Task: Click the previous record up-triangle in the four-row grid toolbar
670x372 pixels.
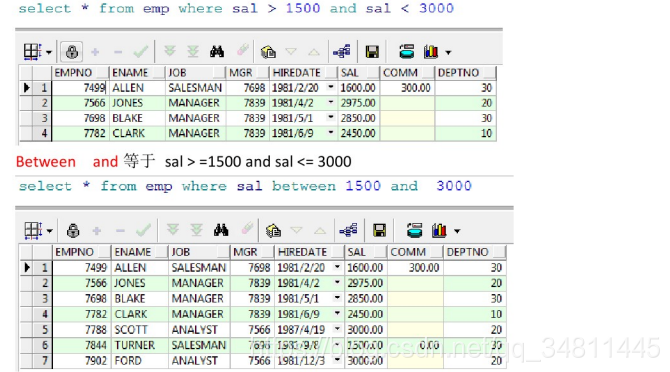Action: pyautogui.click(x=314, y=52)
